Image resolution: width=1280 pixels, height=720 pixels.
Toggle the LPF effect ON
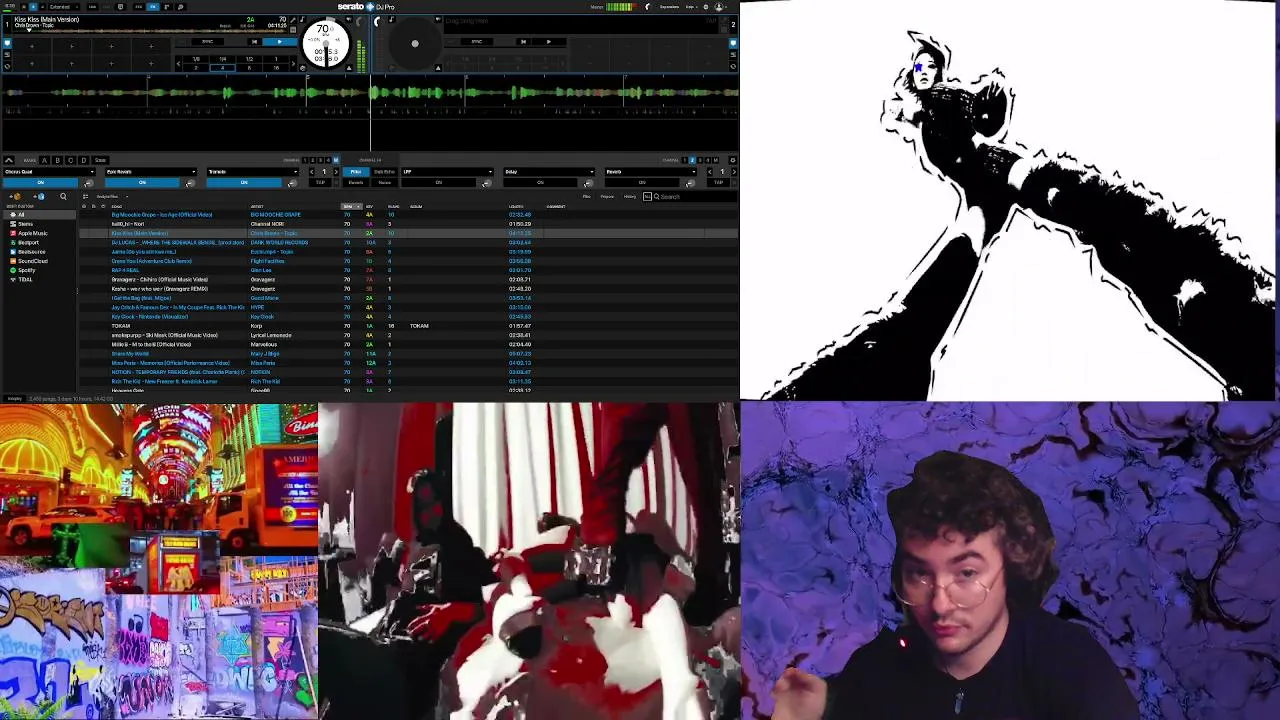click(438, 183)
